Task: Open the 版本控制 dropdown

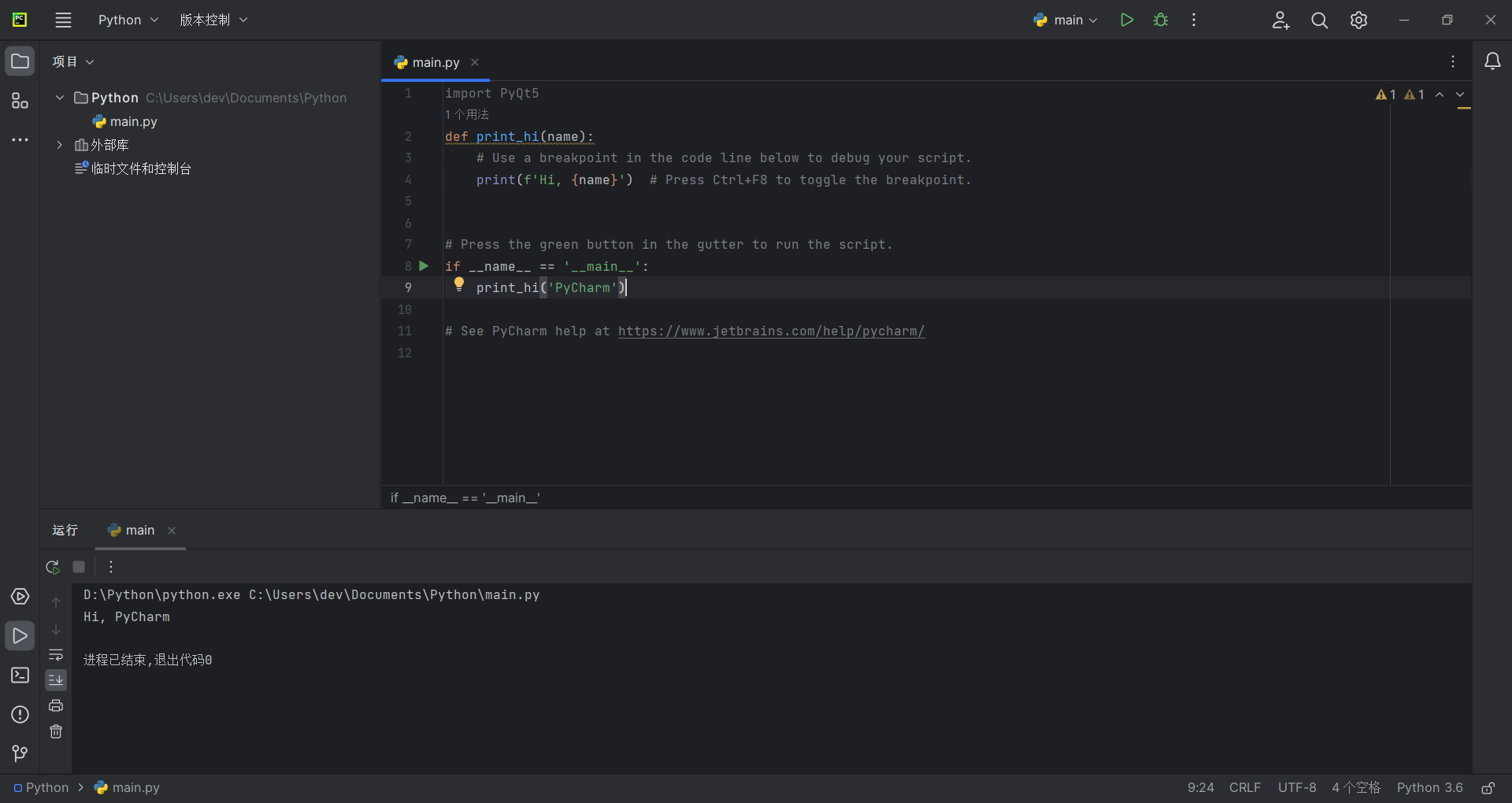Action: (213, 20)
